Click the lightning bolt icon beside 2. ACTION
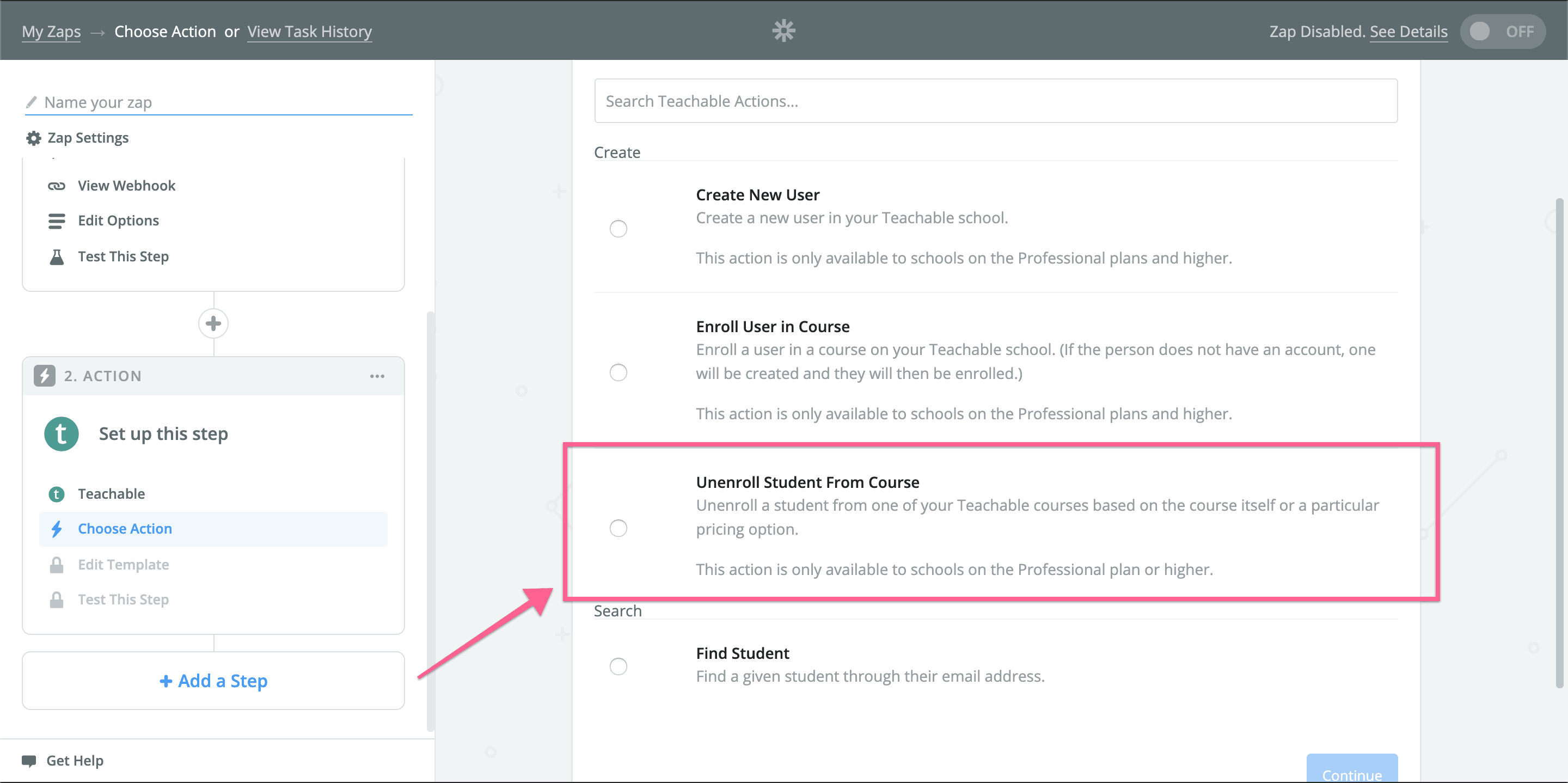This screenshot has width=1568, height=783. click(45, 376)
